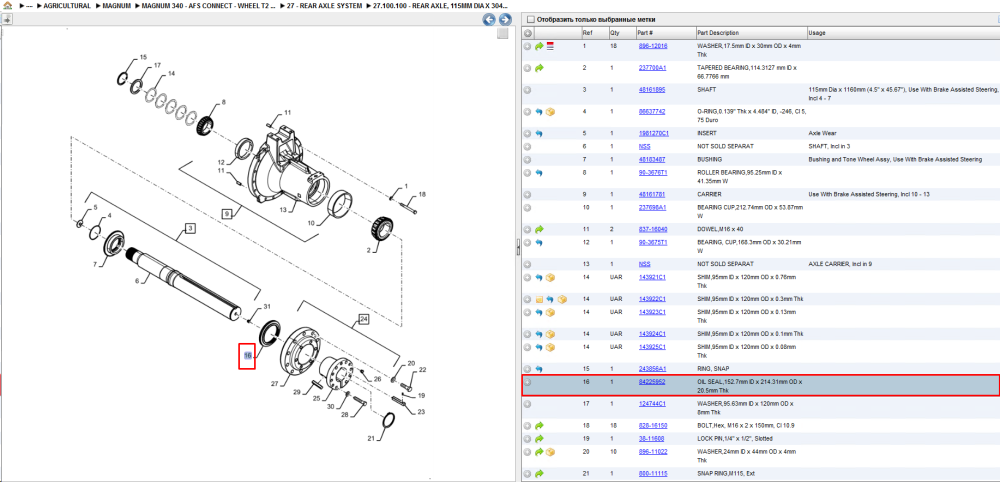Image resolution: width=1000 pixels, height=482 pixels.
Task: Select boxed callout 3 in the diagram
Action: 189,228
